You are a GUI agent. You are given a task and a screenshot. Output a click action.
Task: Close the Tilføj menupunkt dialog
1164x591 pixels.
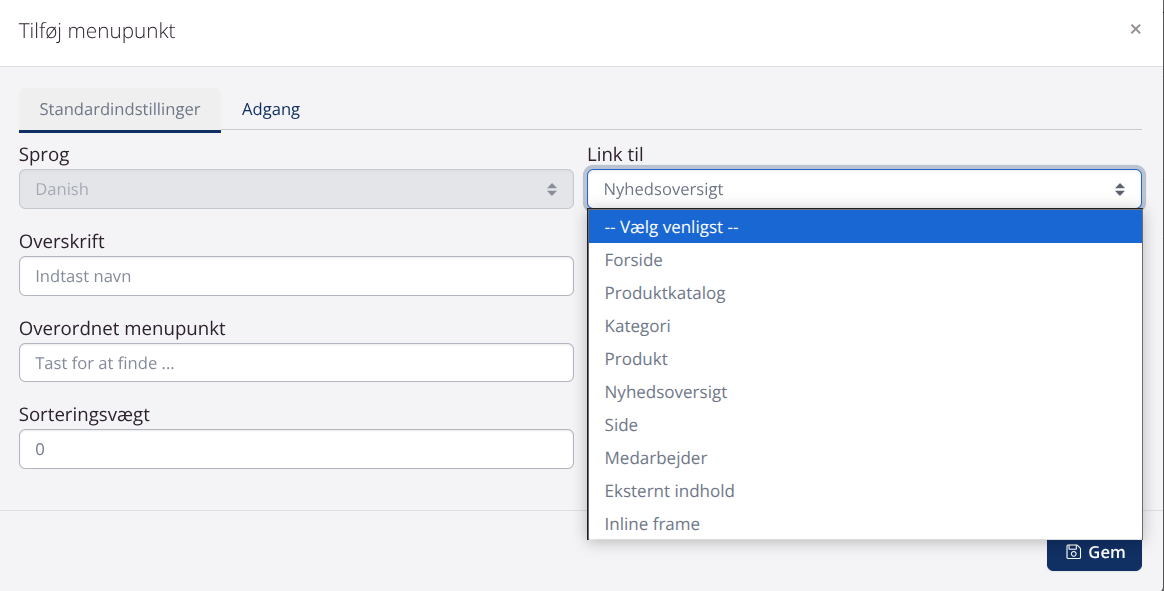click(1135, 29)
